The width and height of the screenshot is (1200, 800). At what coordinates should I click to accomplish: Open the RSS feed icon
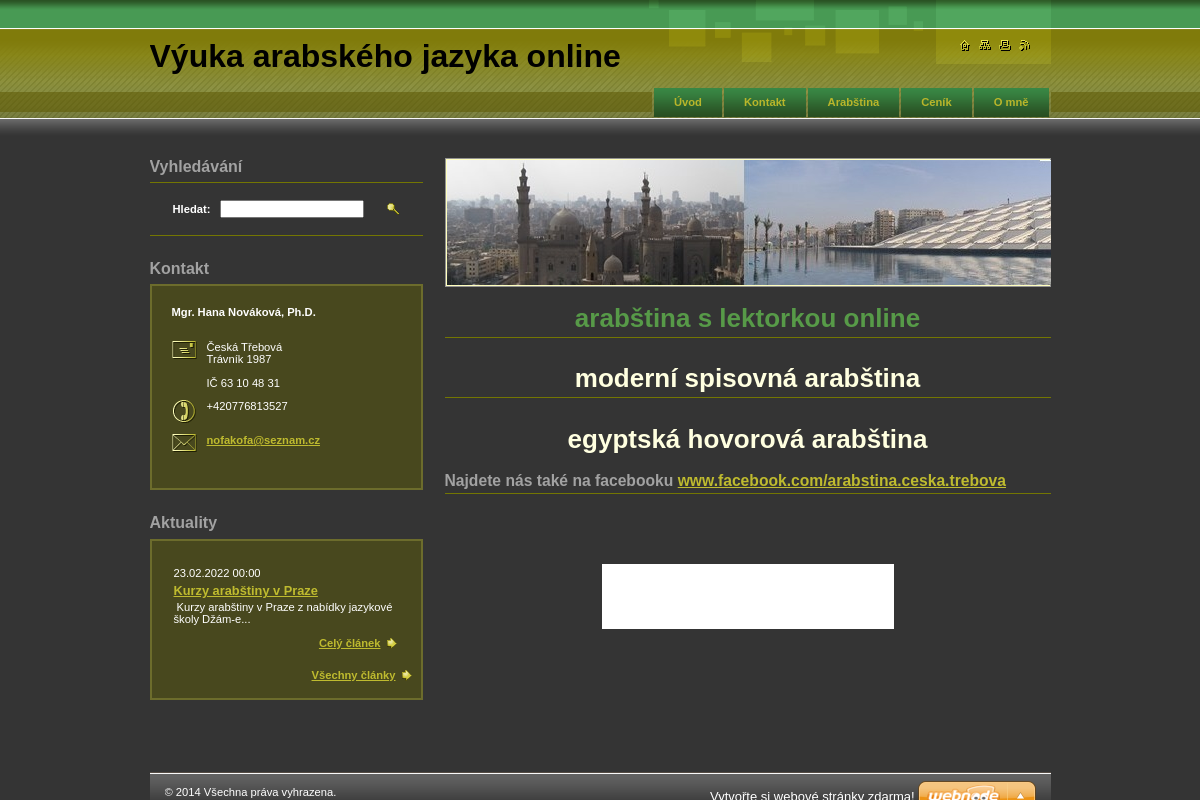pos(1024,45)
